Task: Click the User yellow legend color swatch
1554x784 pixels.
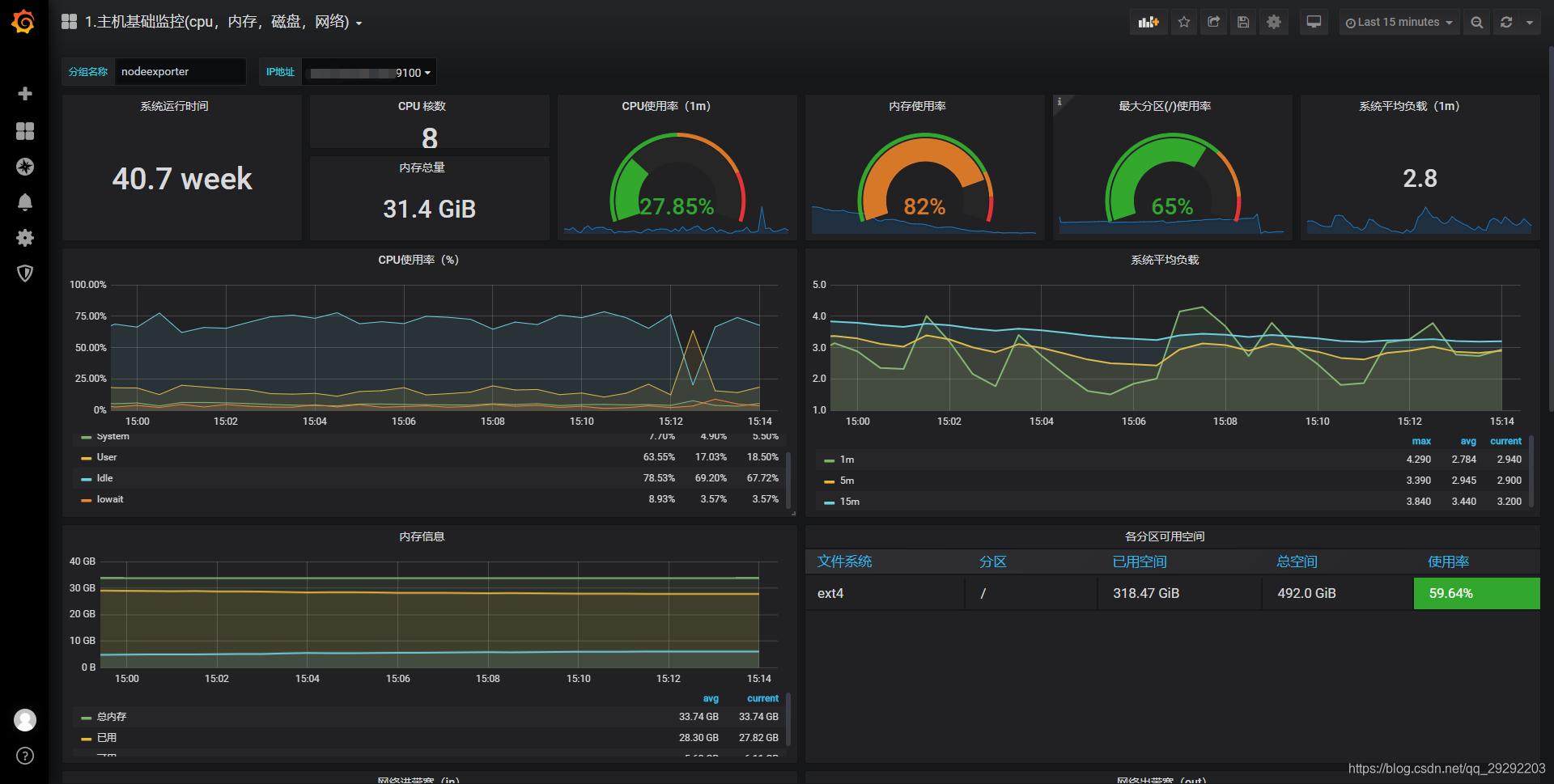Action: 86,458
